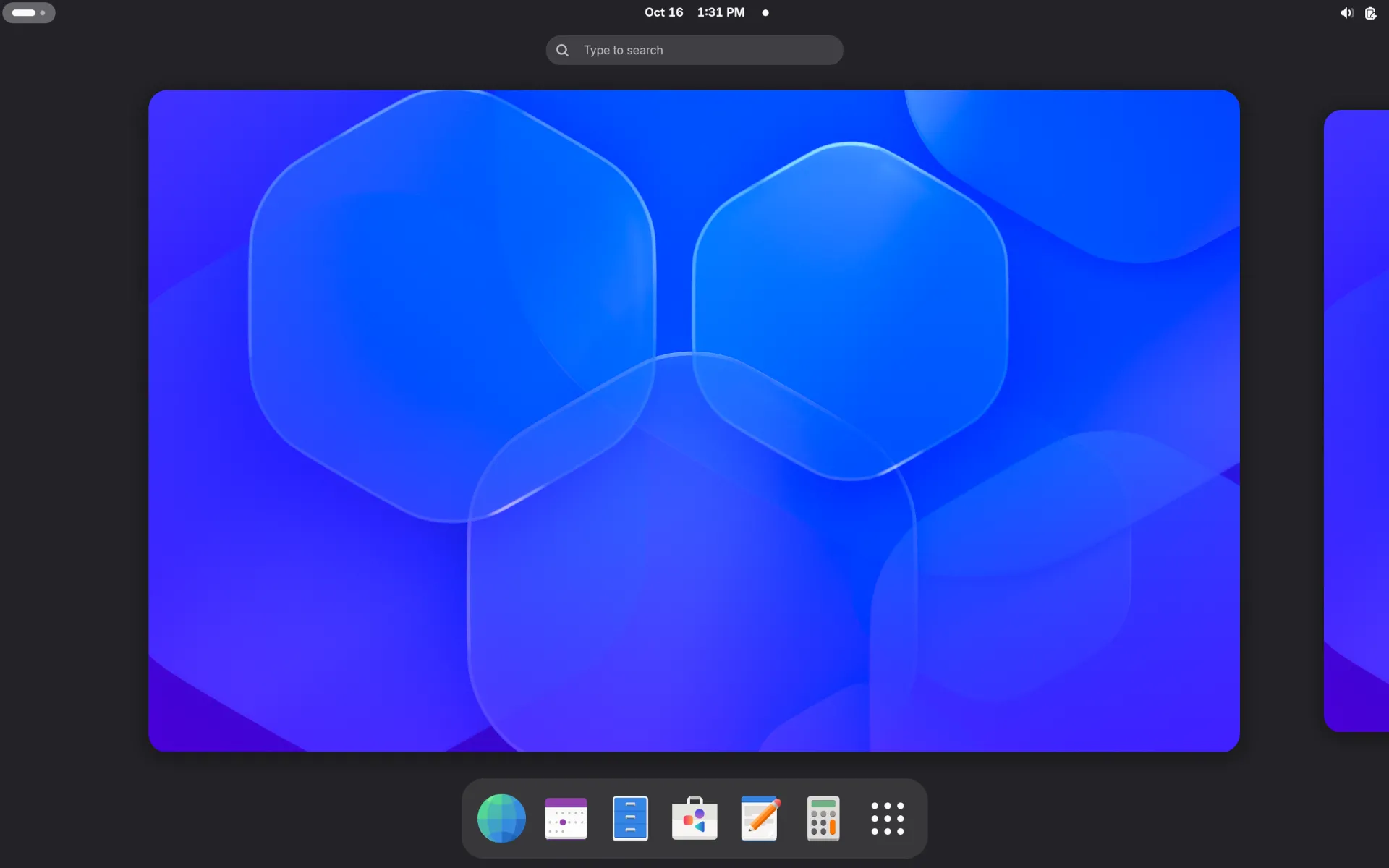Focus the Type to search field

point(694,50)
